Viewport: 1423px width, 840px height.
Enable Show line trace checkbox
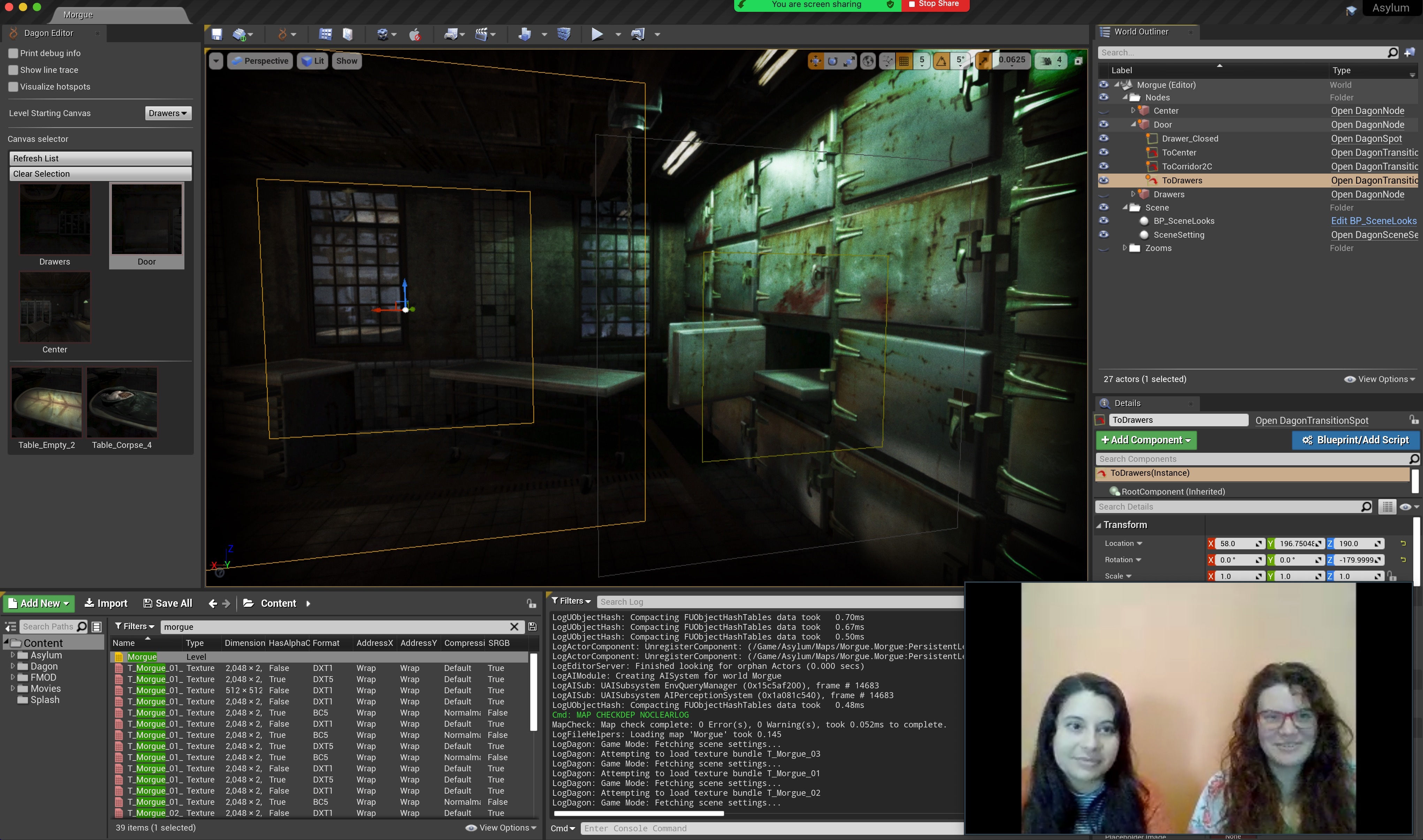13,70
